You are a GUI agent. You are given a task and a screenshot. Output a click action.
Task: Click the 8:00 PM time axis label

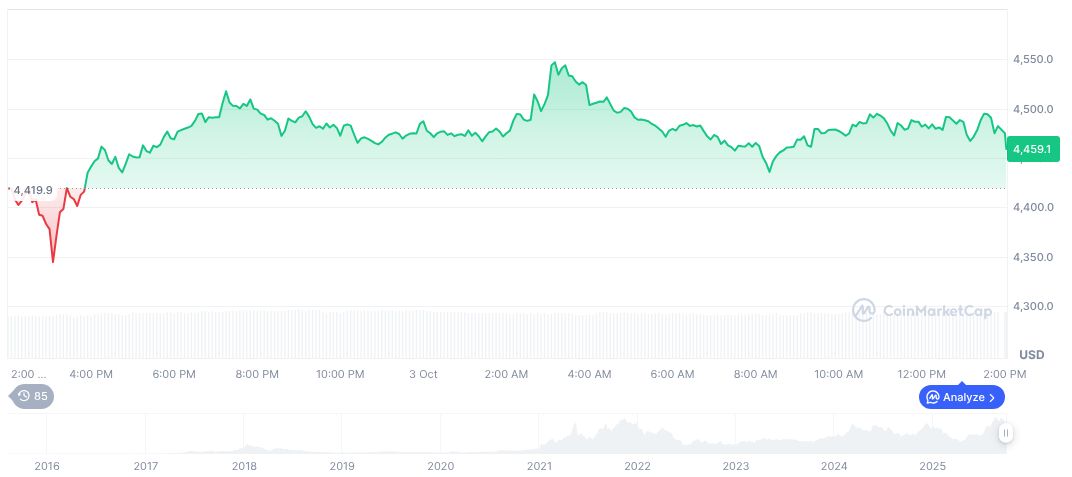257,374
